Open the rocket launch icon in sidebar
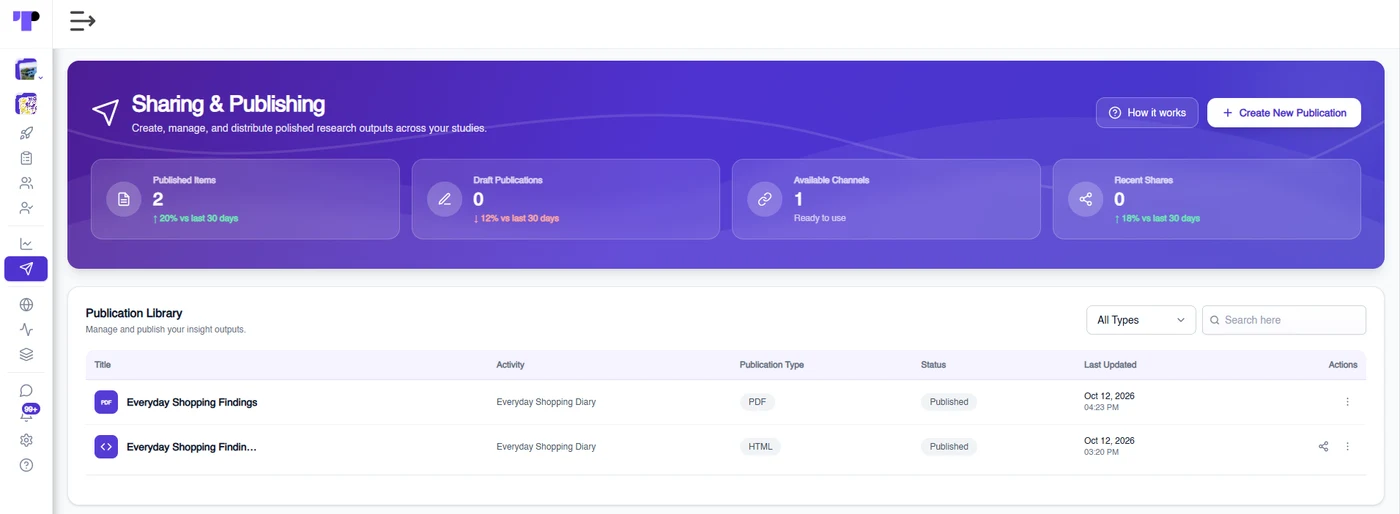Image resolution: width=1400 pixels, height=514 pixels. 26,133
